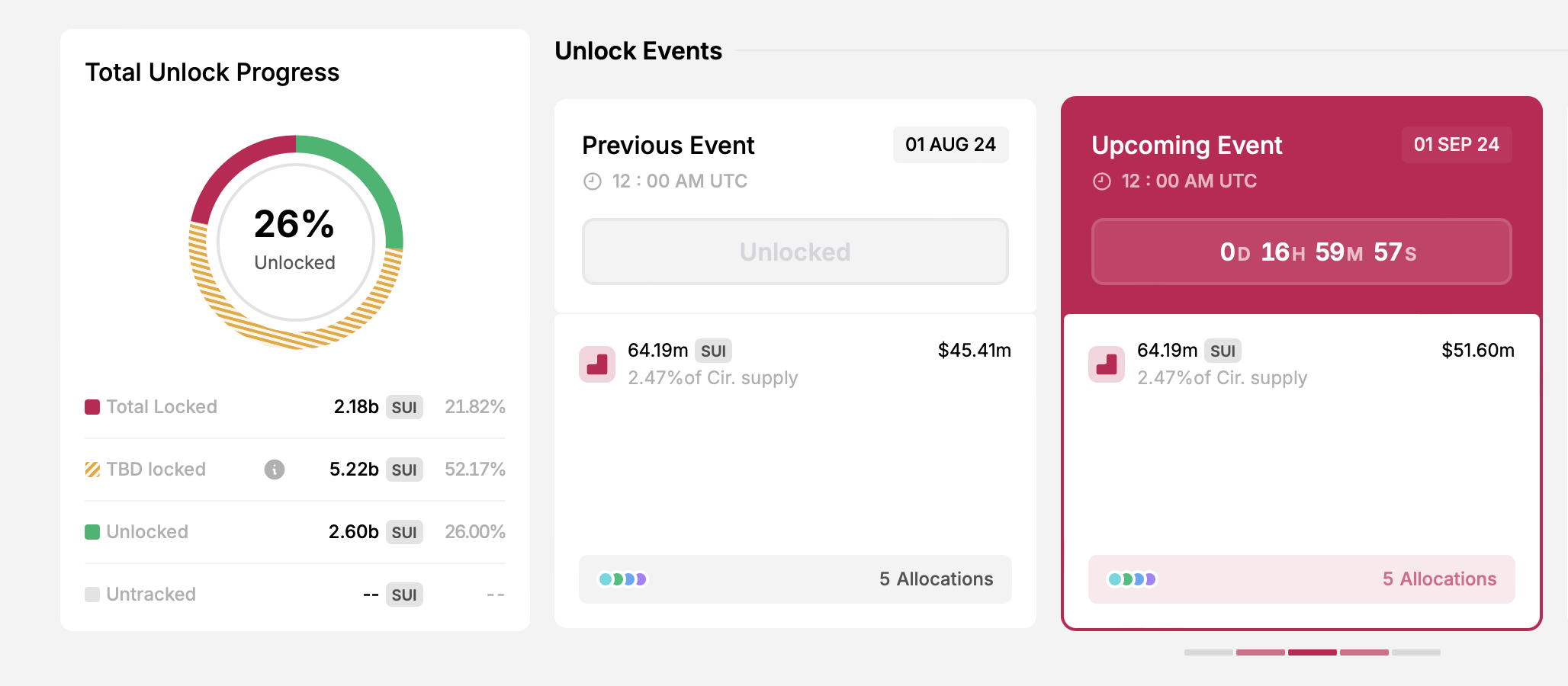Go to last event carousel page indicator
Screen dimensions: 1568x686
click(x=1415, y=652)
